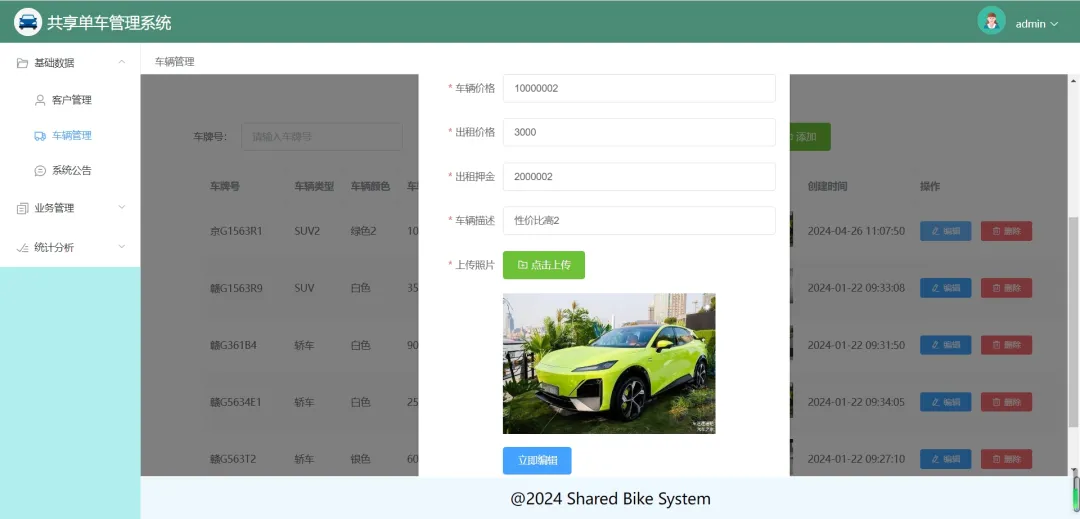
Task: Click the 车牌号 column header
Action: [x=225, y=186]
